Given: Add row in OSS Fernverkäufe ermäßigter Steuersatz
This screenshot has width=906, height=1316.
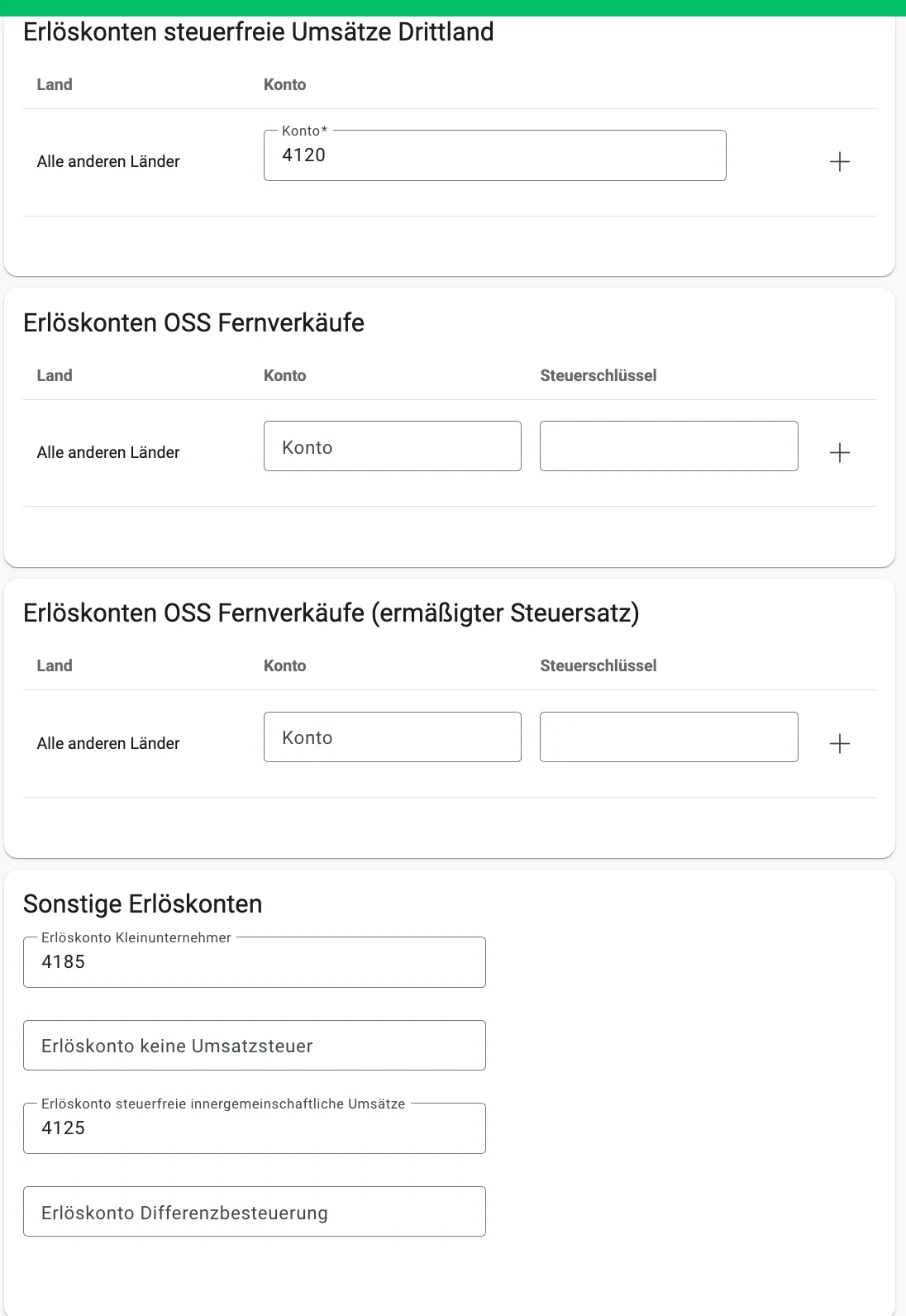Looking at the screenshot, I should (839, 743).
